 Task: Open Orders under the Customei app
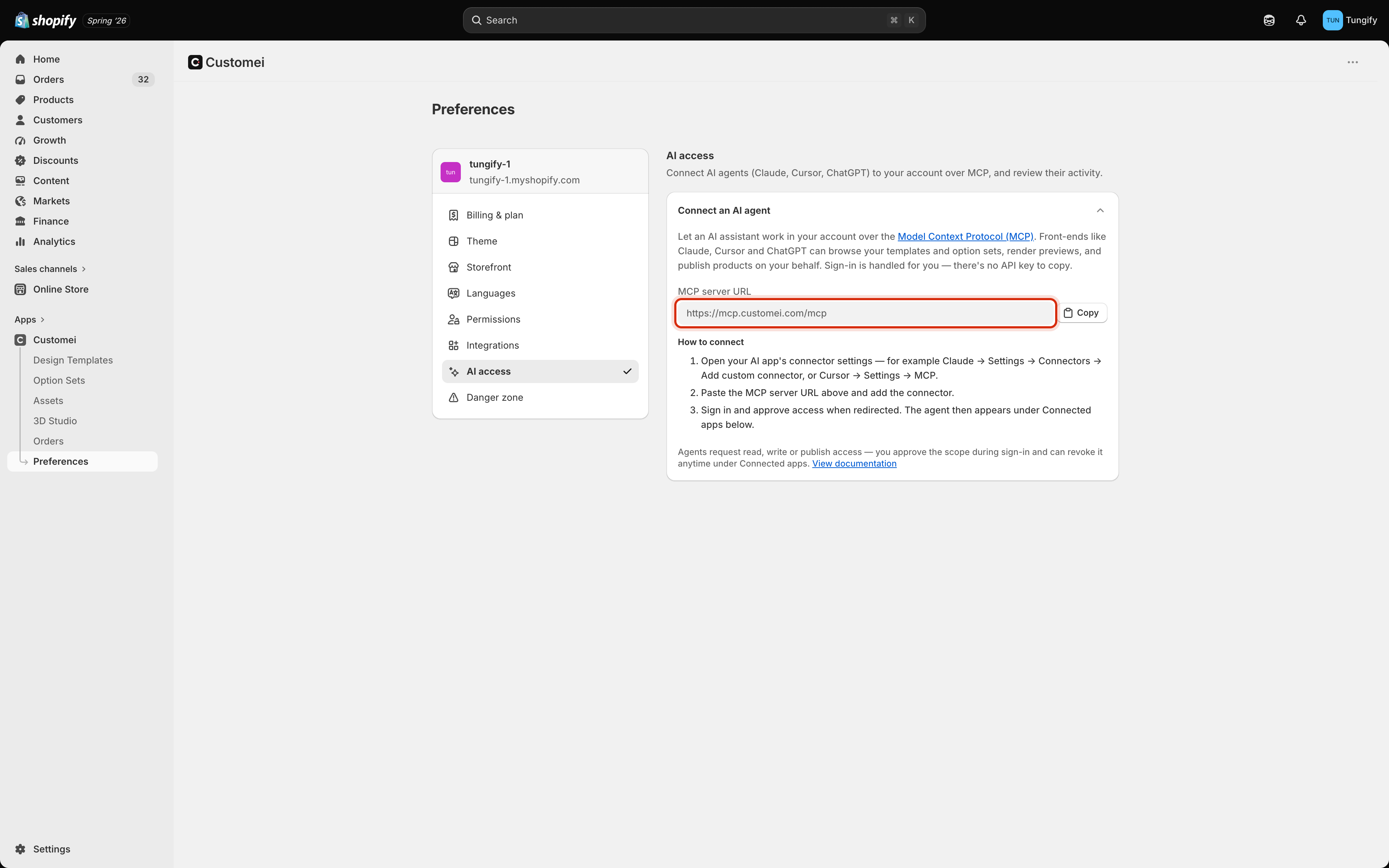coord(48,442)
